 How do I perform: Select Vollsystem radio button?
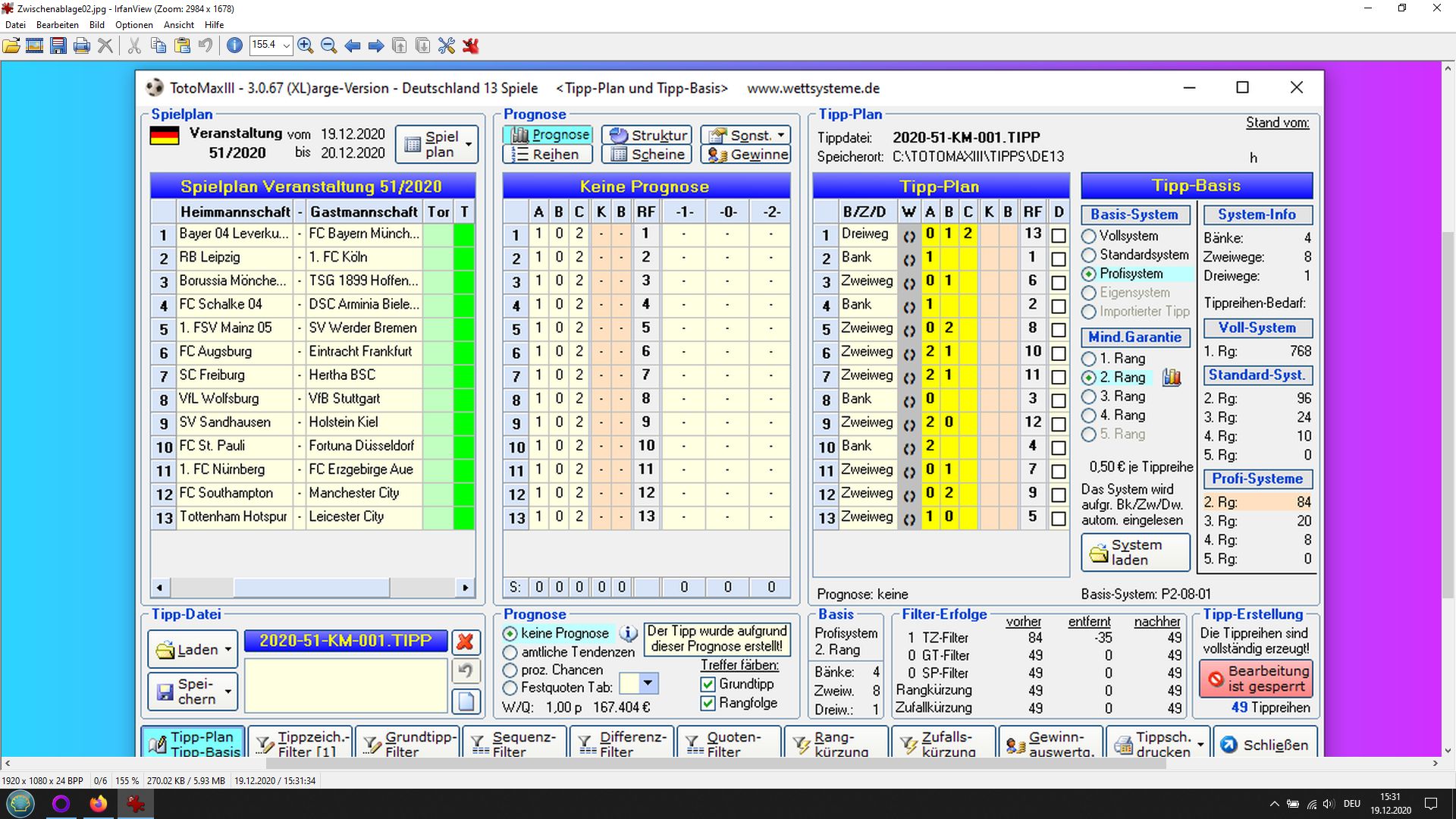pos(1088,236)
